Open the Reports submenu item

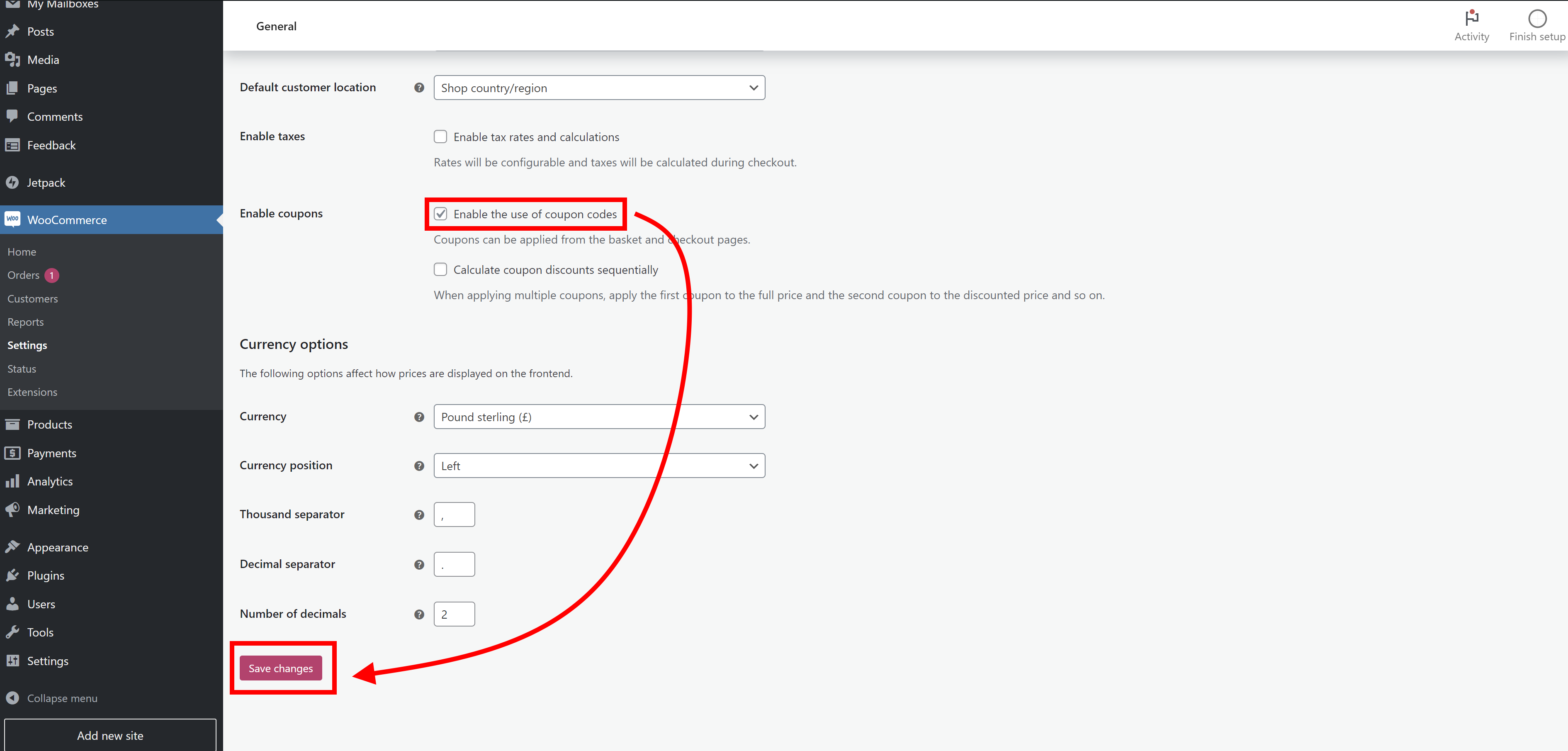tap(26, 322)
